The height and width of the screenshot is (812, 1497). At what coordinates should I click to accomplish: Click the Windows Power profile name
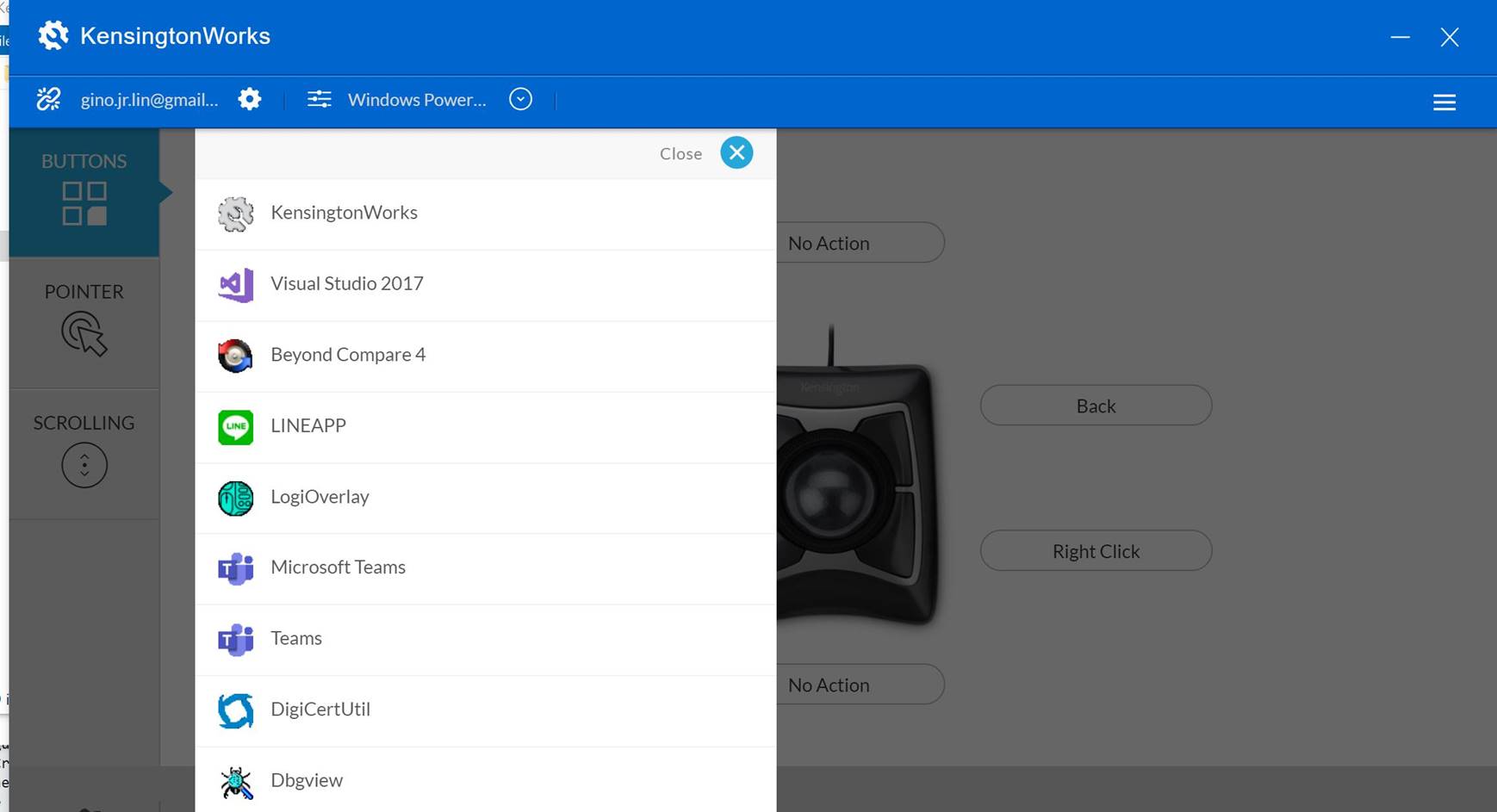pyautogui.click(x=417, y=99)
